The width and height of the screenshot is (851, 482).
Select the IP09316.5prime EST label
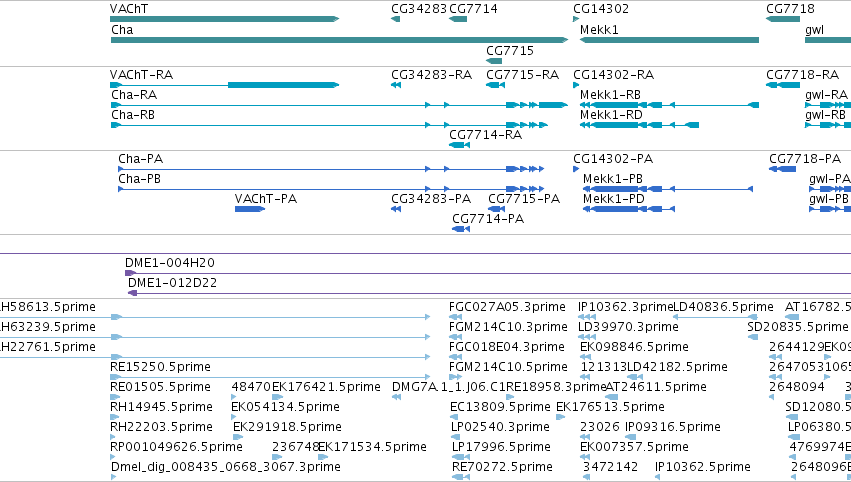pos(673,427)
